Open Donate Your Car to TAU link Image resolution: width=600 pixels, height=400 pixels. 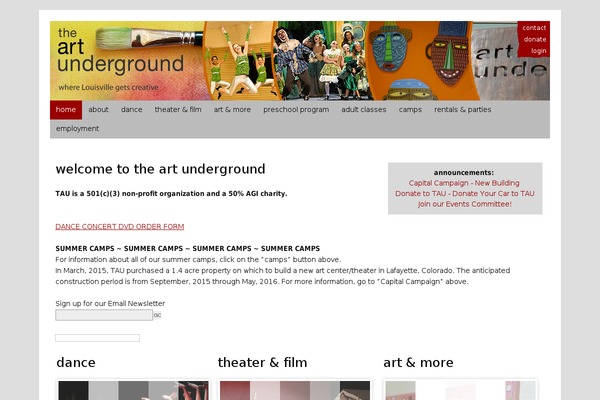coord(493,193)
